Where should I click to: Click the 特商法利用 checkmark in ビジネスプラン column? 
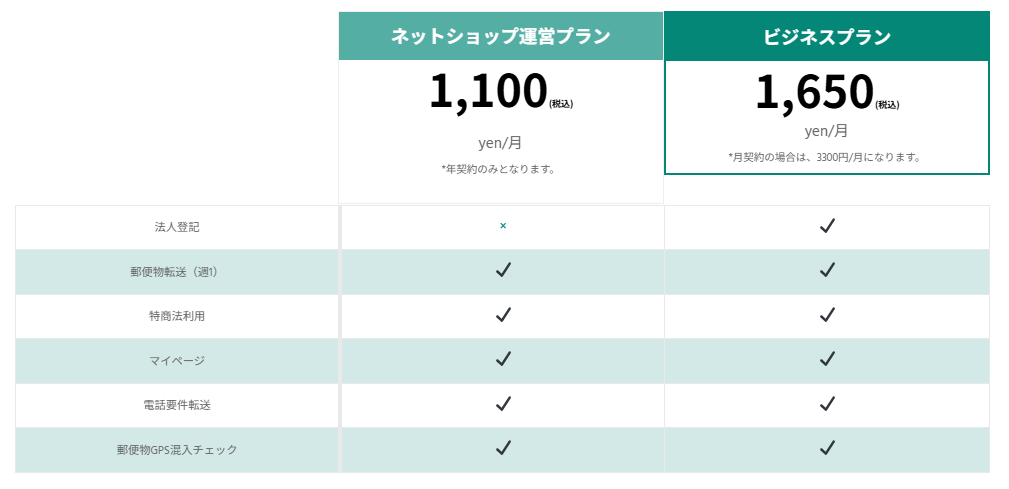click(827, 315)
